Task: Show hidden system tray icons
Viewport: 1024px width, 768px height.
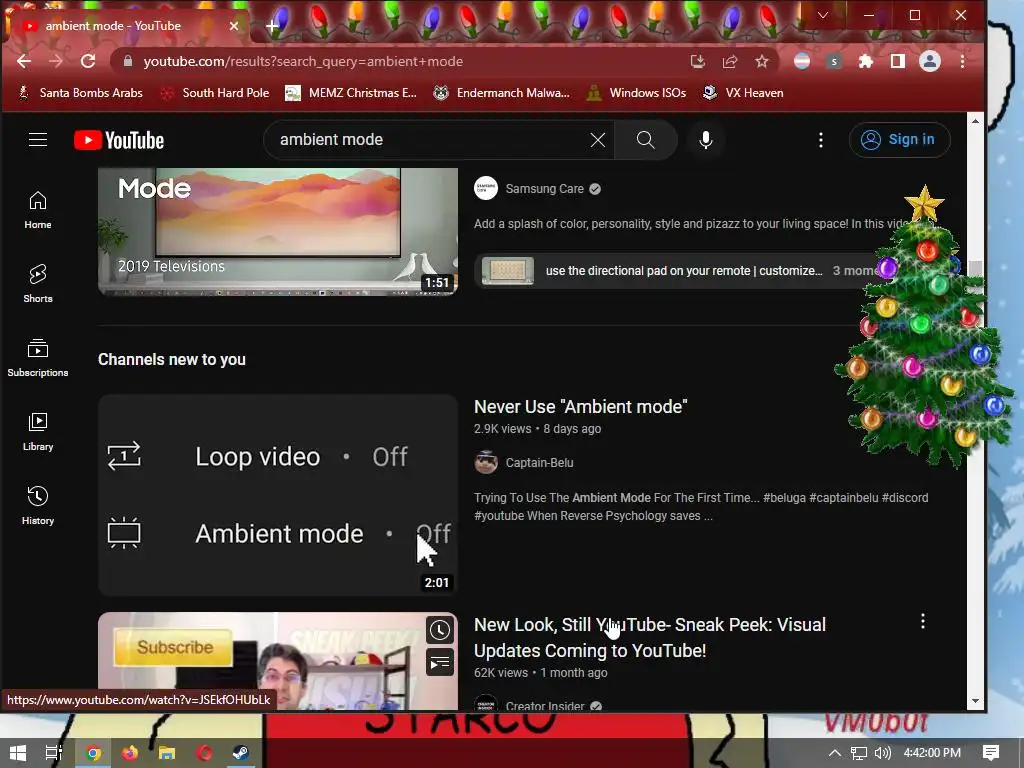Action: pos(835,753)
